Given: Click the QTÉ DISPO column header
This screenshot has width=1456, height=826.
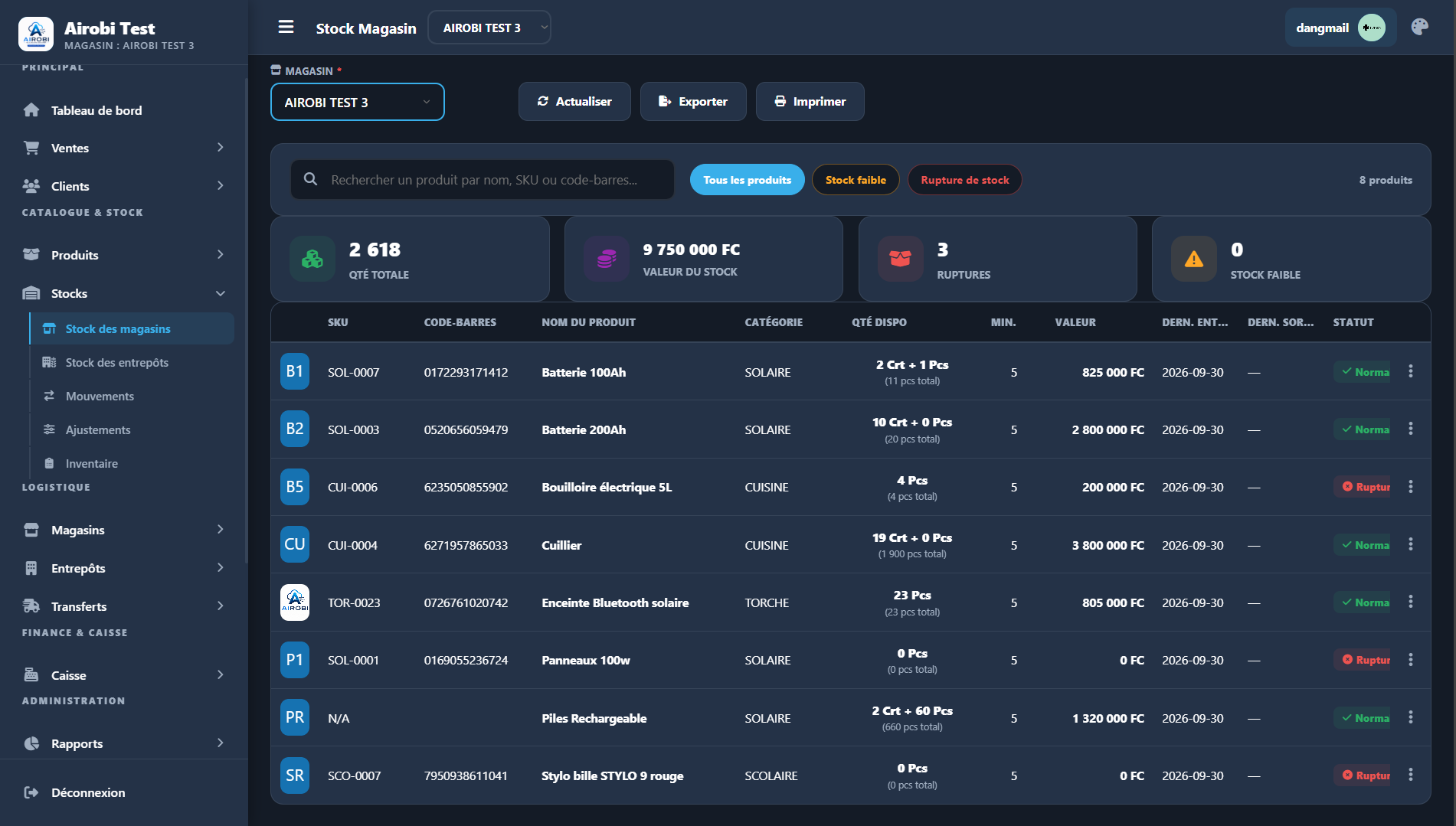Looking at the screenshot, I should pos(879,322).
